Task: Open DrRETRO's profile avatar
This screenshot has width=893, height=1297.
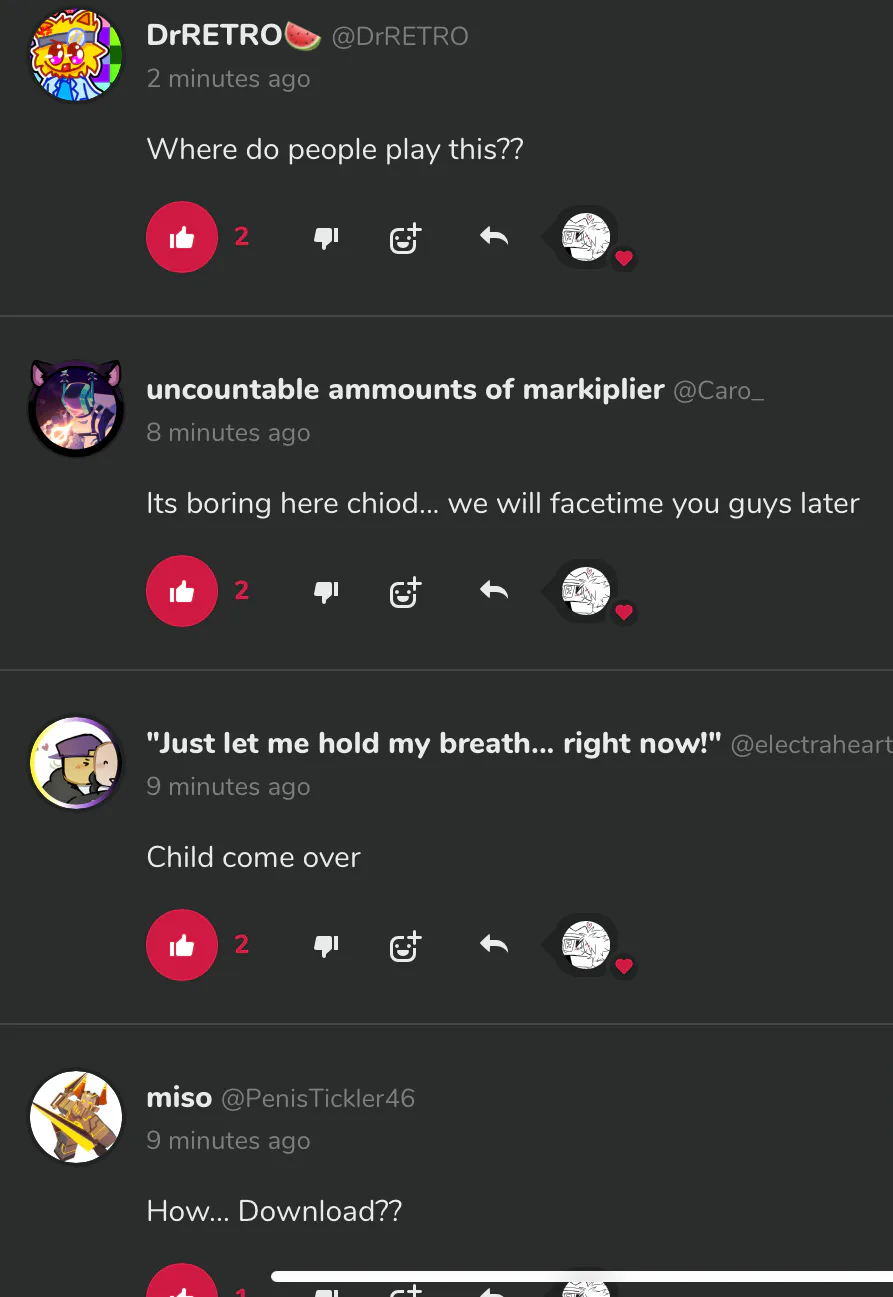Action: [75, 56]
